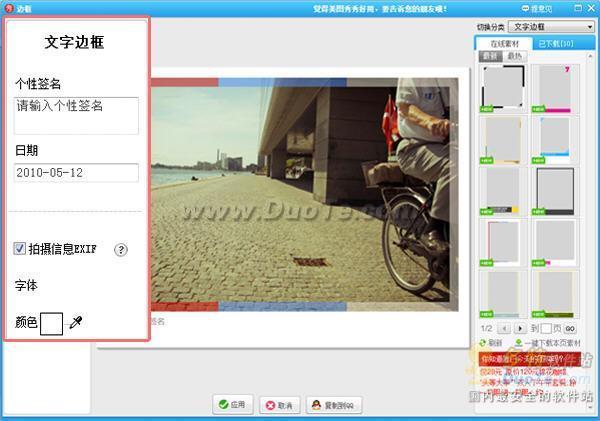Screen dimensions: 600x421
Task: Click the 复制到QQ button
Action: click(x=334, y=405)
